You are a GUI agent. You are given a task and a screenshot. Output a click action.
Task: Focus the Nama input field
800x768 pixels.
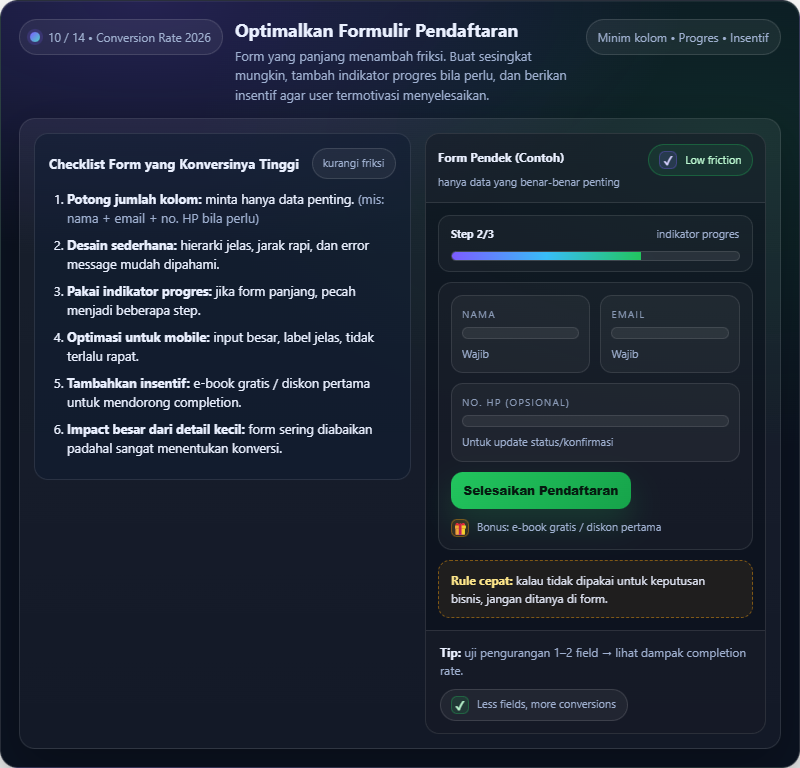520,333
